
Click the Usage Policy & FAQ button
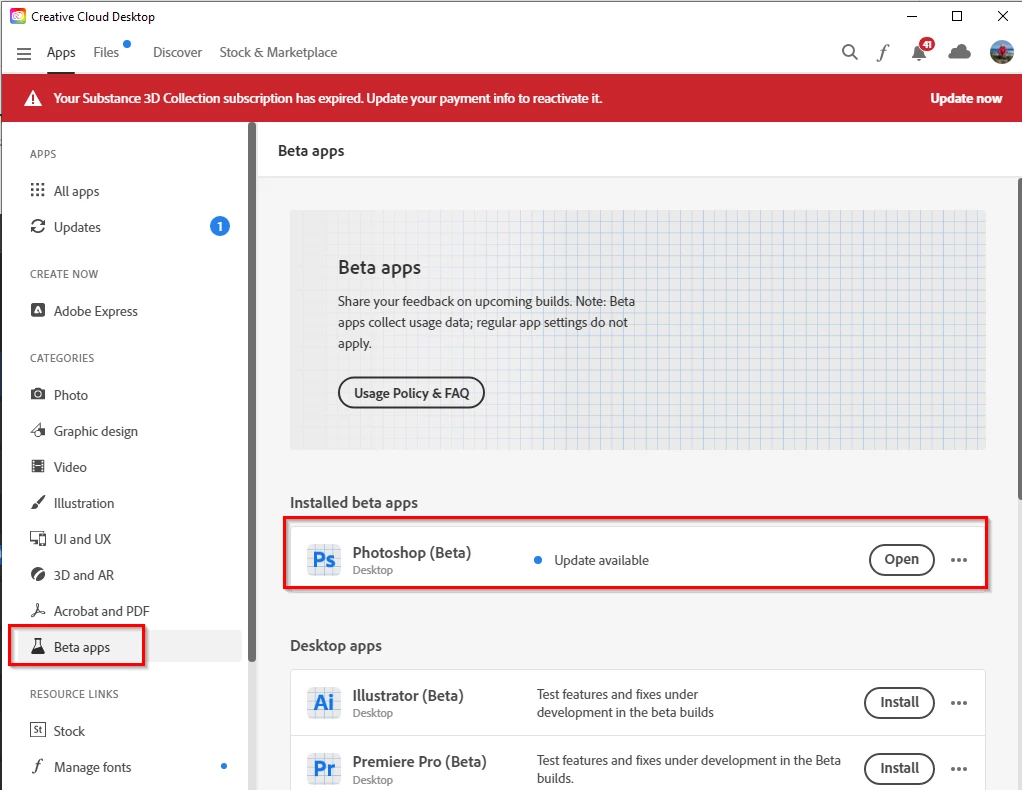(411, 393)
